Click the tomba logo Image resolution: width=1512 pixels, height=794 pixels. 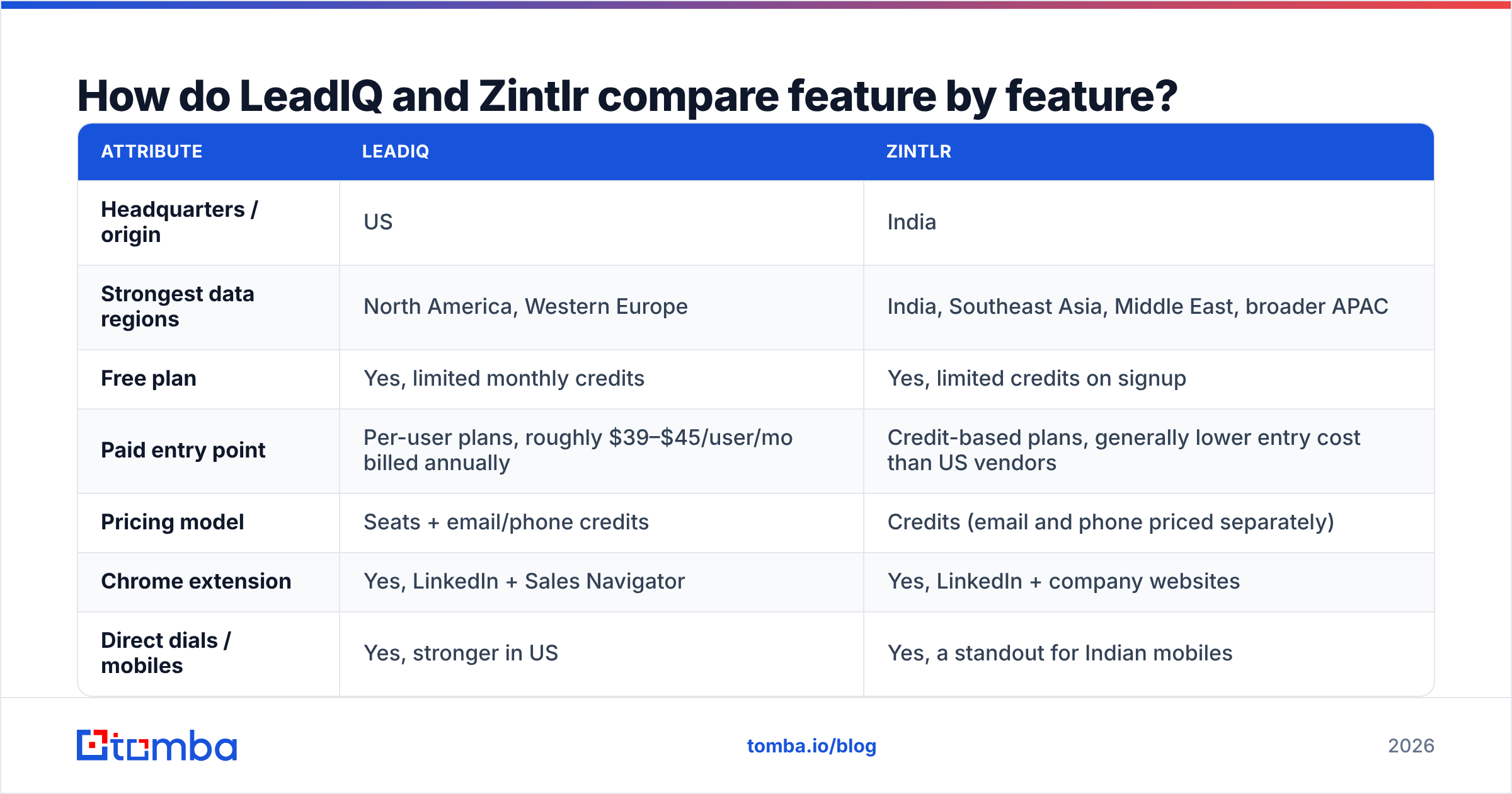pos(157,745)
